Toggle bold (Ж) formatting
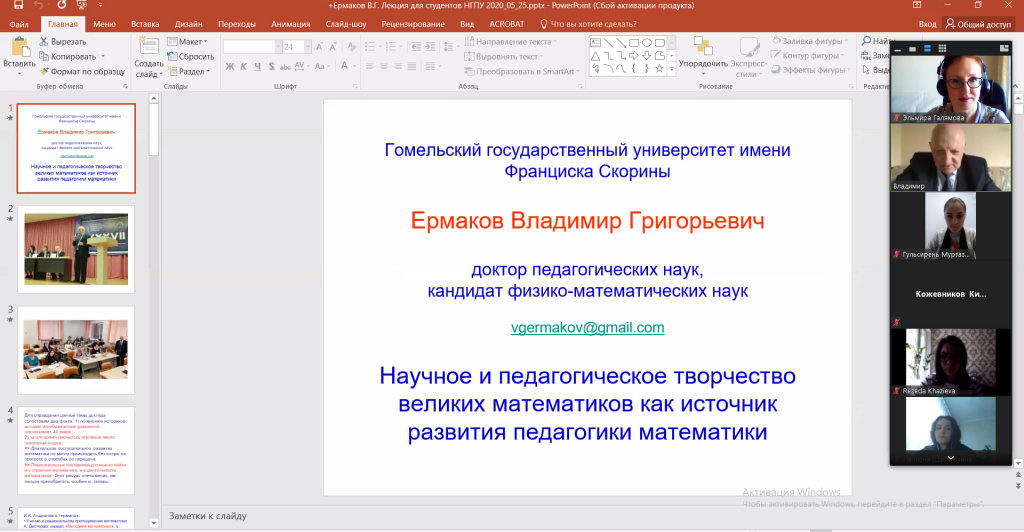The width and height of the screenshot is (1024, 532). [229, 67]
